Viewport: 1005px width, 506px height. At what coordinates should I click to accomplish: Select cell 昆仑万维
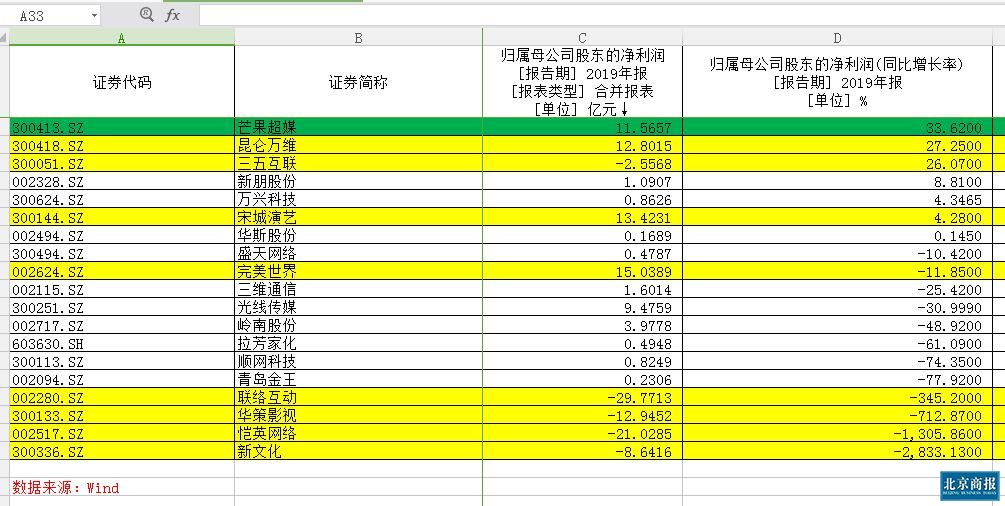click(358, 145)
